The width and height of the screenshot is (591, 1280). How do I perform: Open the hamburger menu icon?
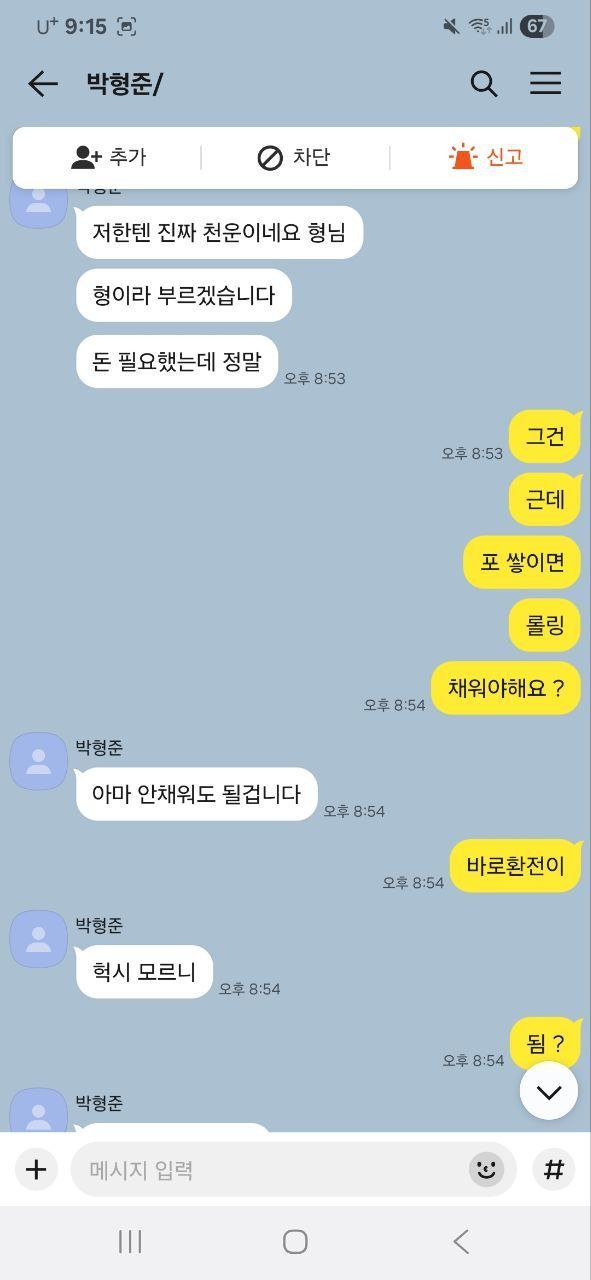[x=545, y=83]
